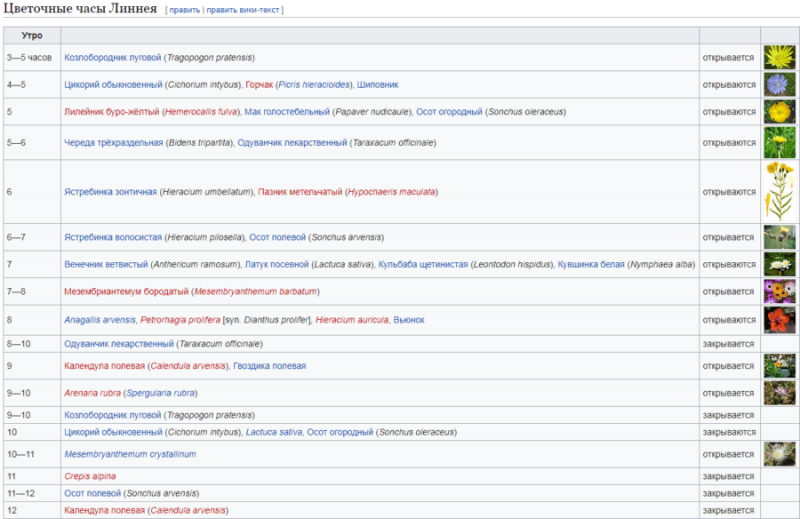Image resolution: width=800 pixels, height=519 pixels.
Task: Open the 'Шиповник' link
Action: (x=378, y=85)
